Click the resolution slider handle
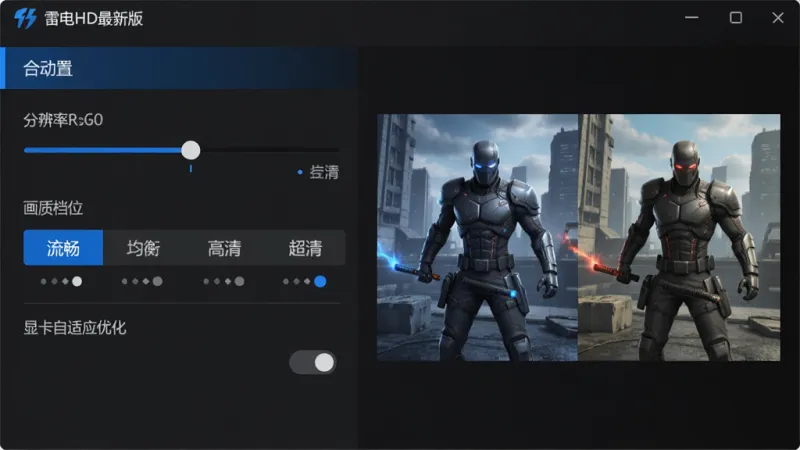This screenshot has width=800, height=450. tap(191, 150)
